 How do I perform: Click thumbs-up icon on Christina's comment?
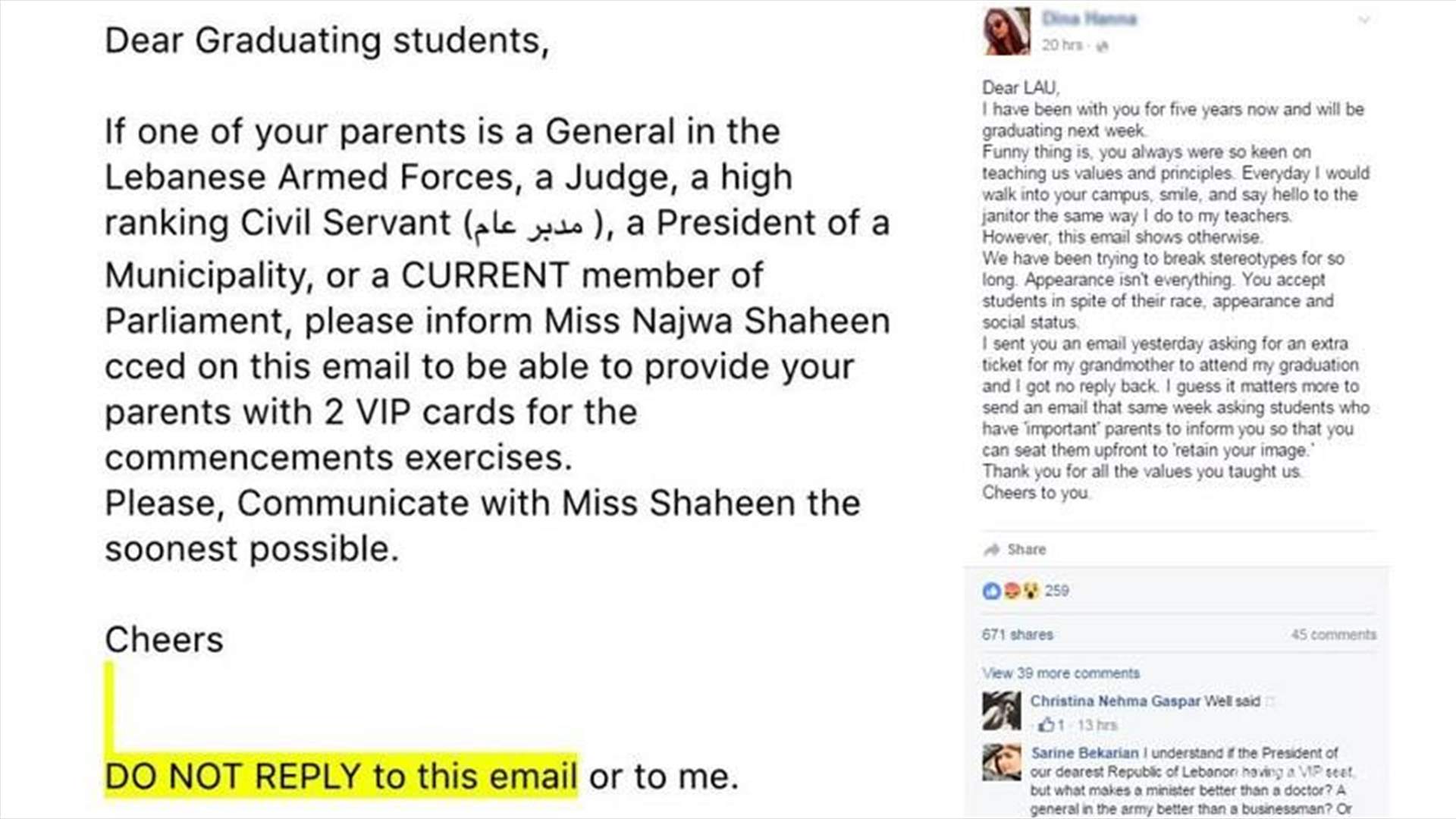point(1046,725)
